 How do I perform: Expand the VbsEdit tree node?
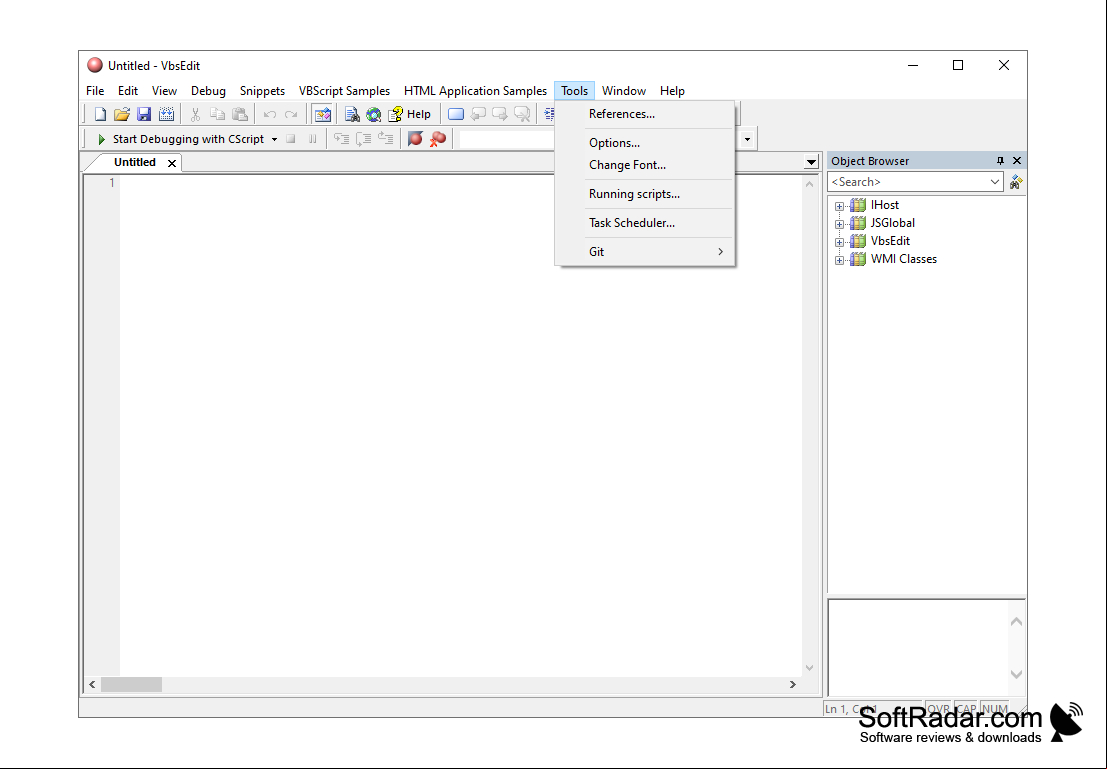[839, 242]
